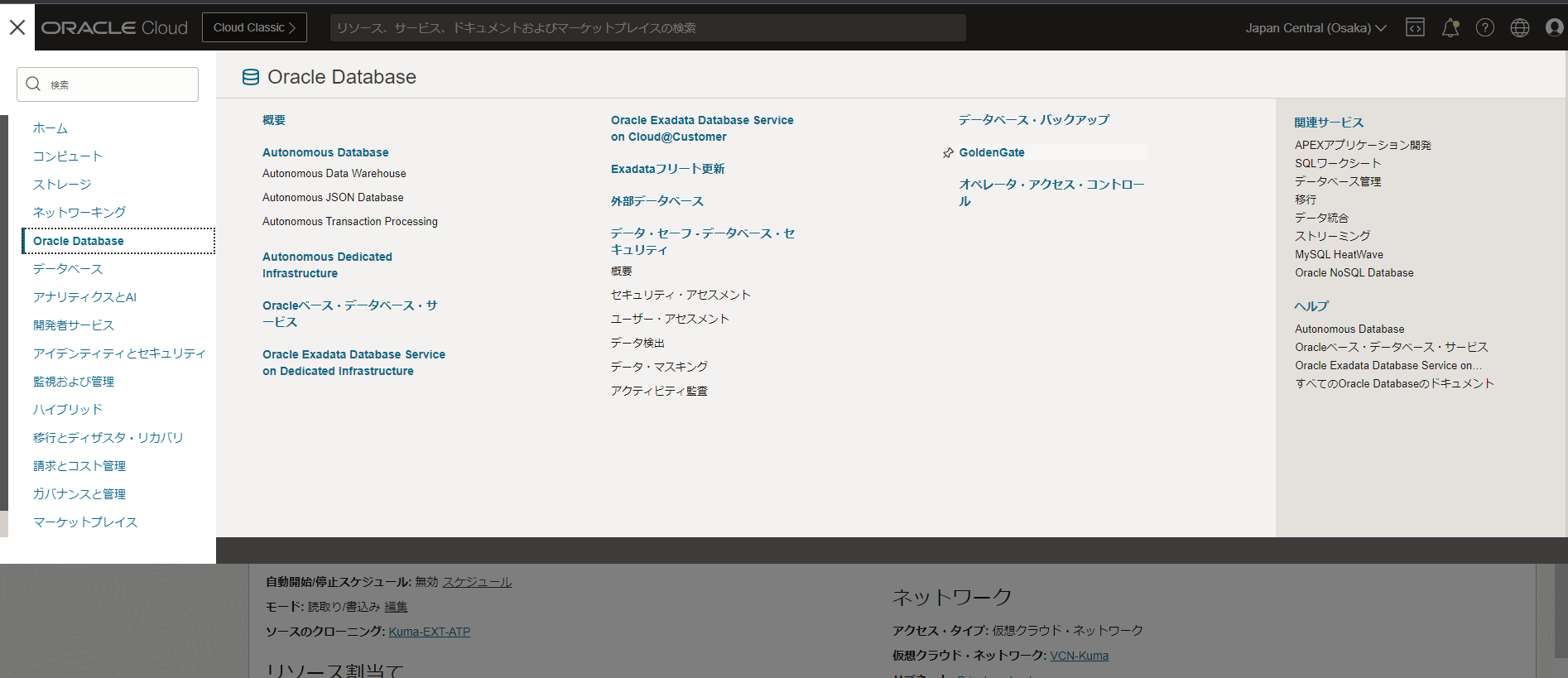Open データベース・バックアップ link
This screenshot has width=1568, height=678.
pyautogui.click(x=1034, y=120)
